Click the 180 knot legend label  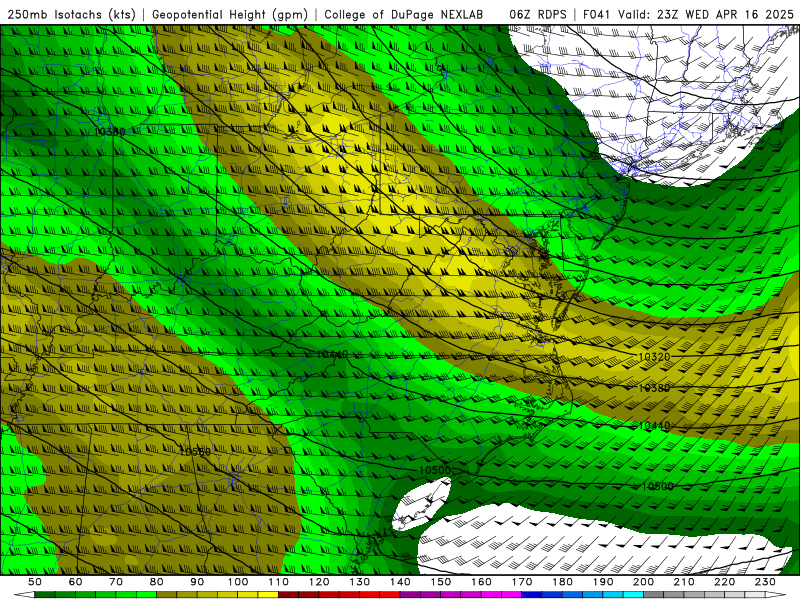pos(562,582)
